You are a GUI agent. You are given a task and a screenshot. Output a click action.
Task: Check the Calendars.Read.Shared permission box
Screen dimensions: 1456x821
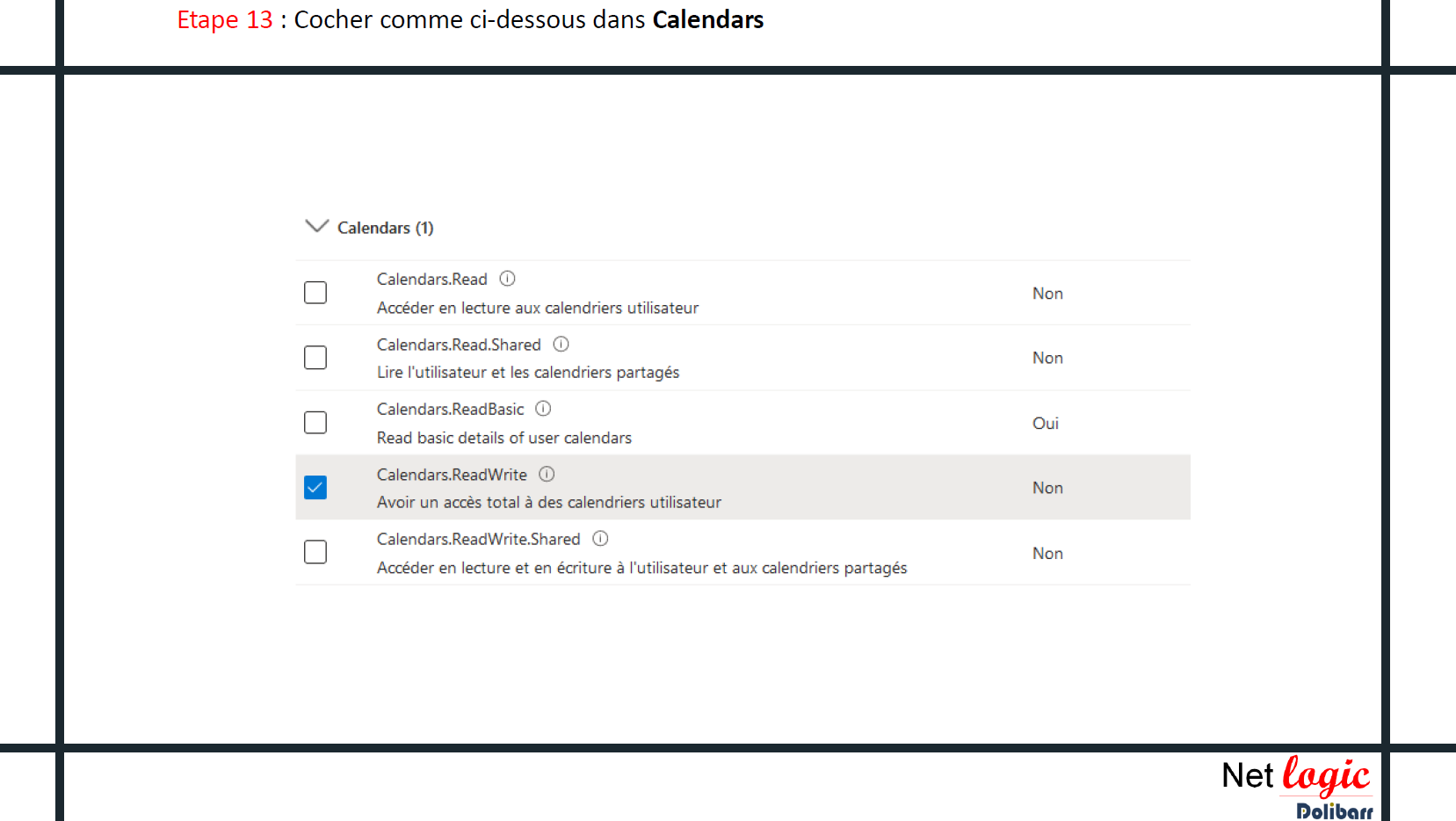315,358
